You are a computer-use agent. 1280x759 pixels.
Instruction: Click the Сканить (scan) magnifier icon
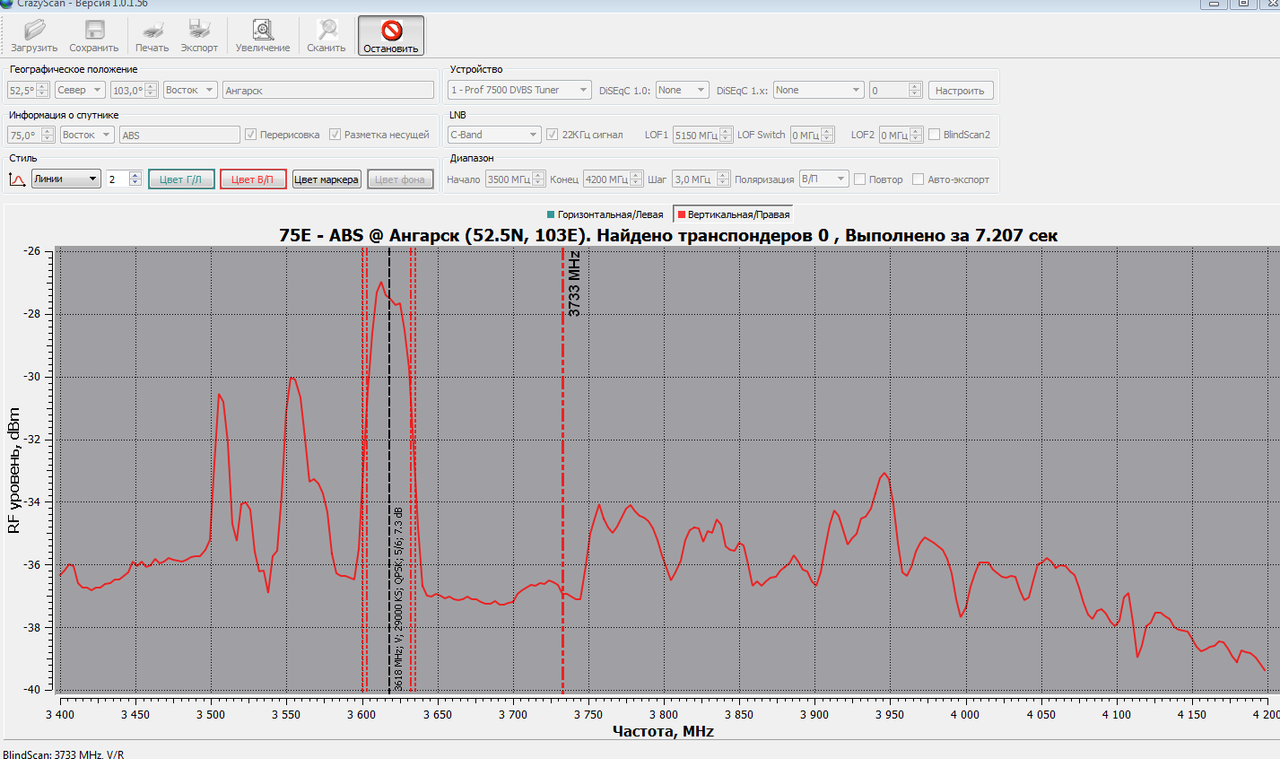pos(326,35)
